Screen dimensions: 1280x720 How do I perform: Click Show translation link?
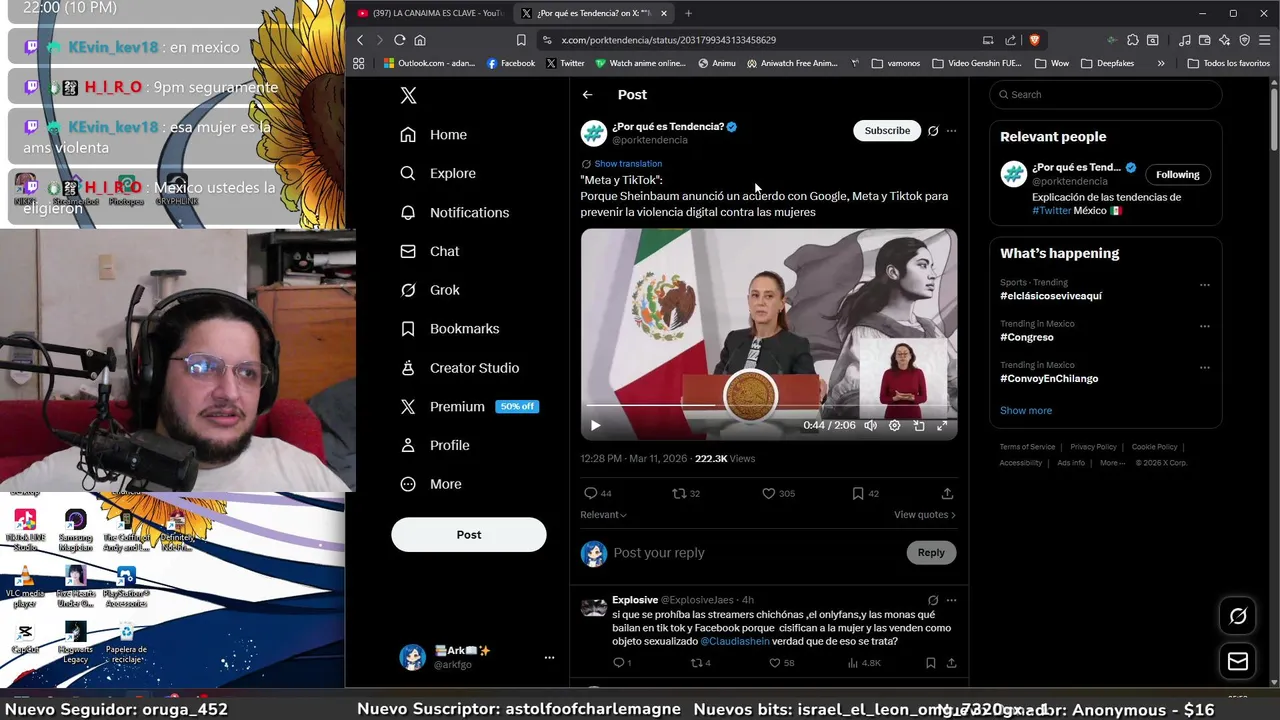(628, 163)
